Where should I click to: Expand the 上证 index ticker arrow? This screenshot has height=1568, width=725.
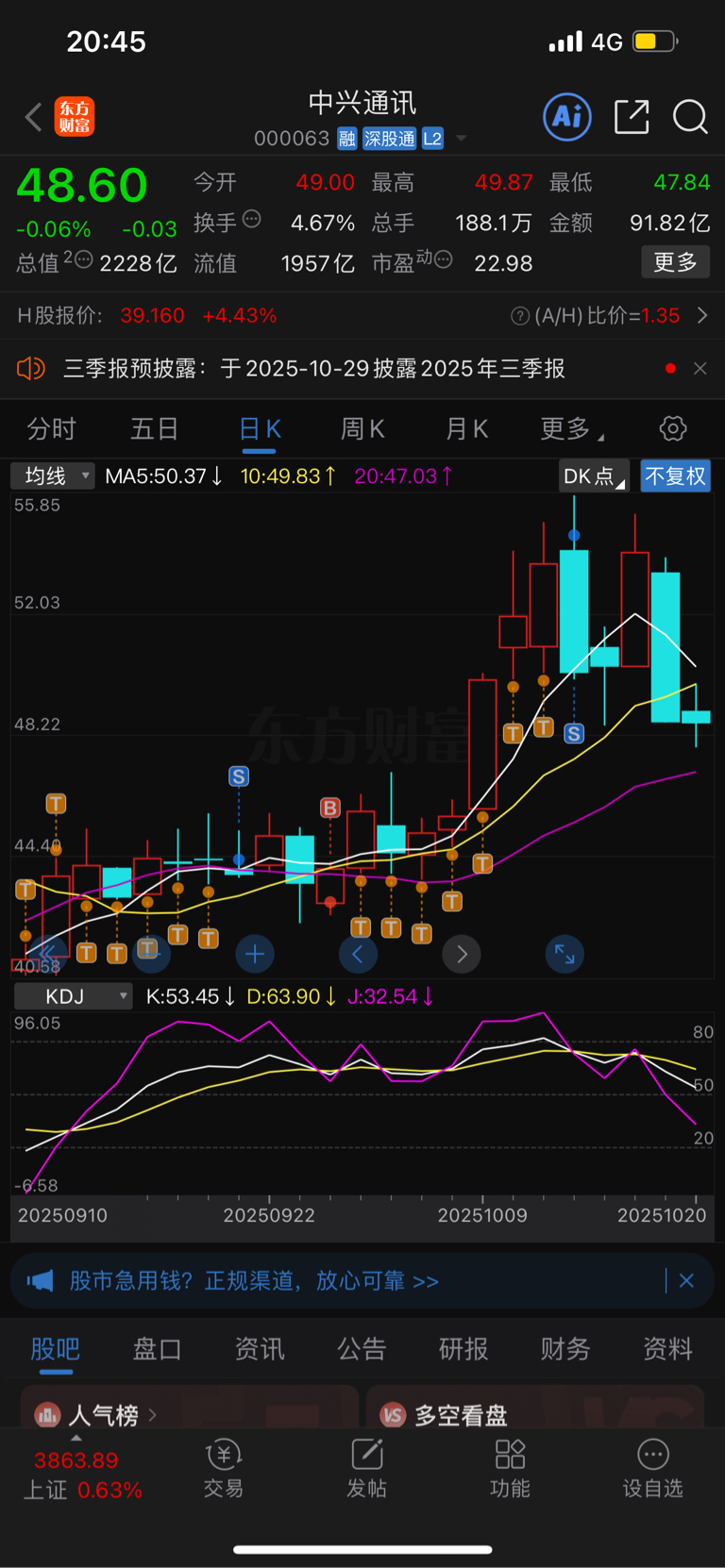pyautogui.click(x=76, y=1438)
